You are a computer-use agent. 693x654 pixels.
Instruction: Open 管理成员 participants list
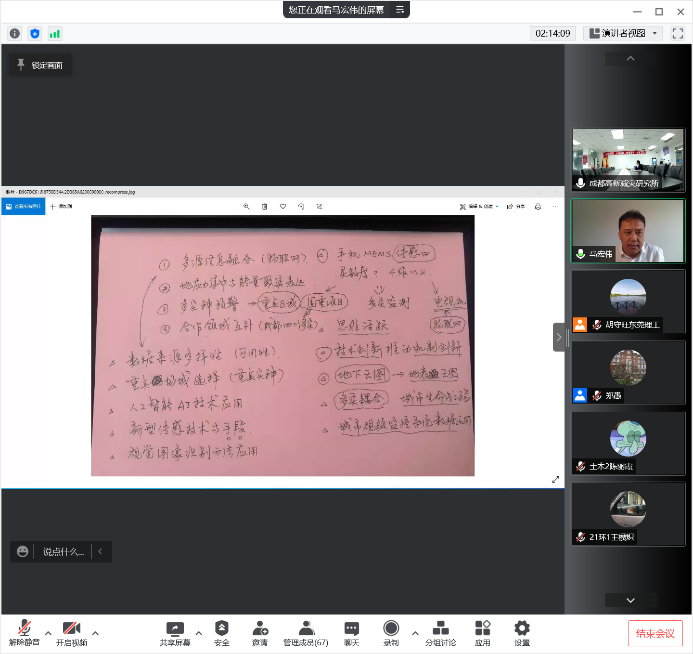tap(305, 633)
